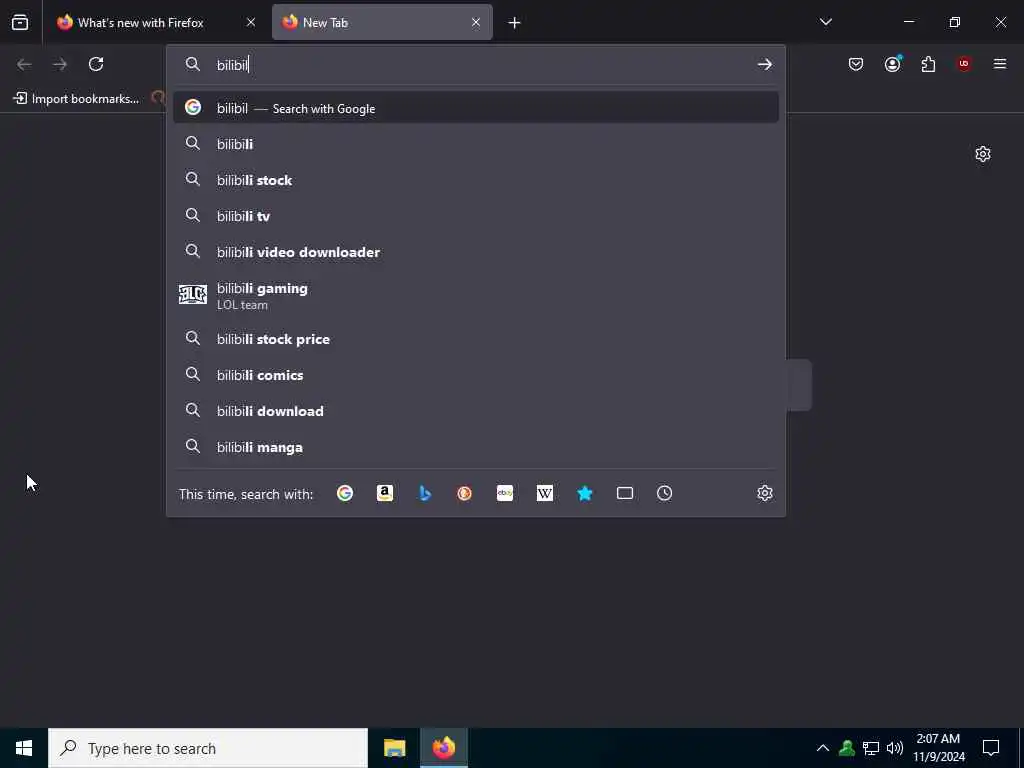This screenshot has height=768, width=1024.
Task: Open search settings gear in dropdown
Action: tap(765, 493)
